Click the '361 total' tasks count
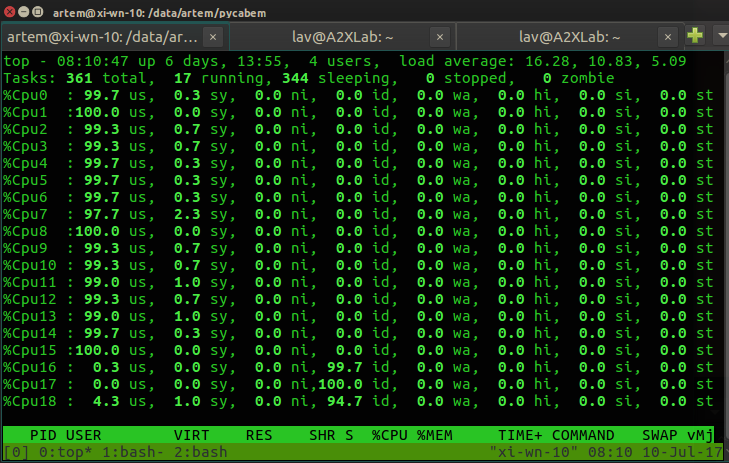The height and width of the screenshot is (463, 729). click(106, 78)
